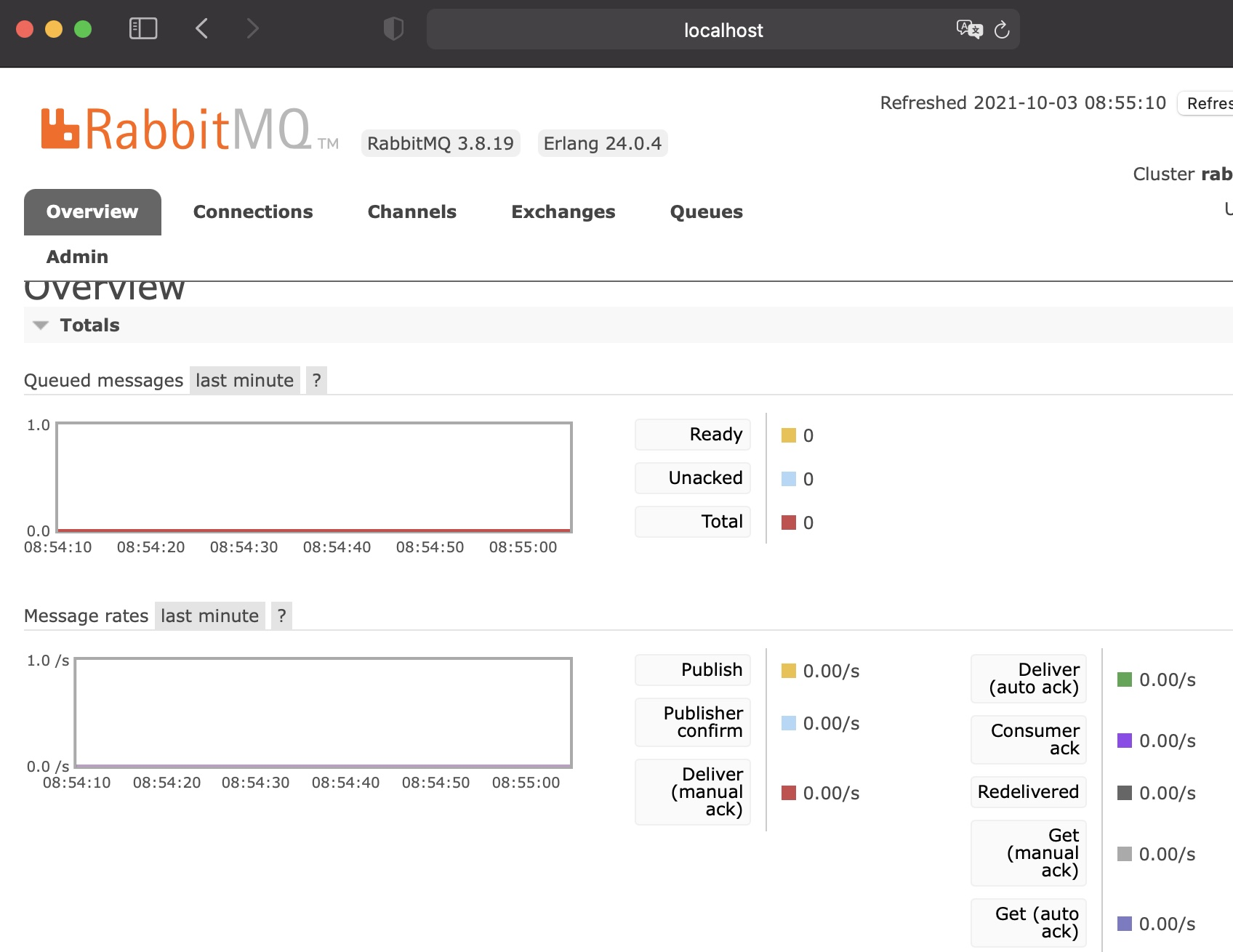The width and height of the screenshot is (1233, 952).
Task: Toggle the Publish rate series
Action: (691, 669)
